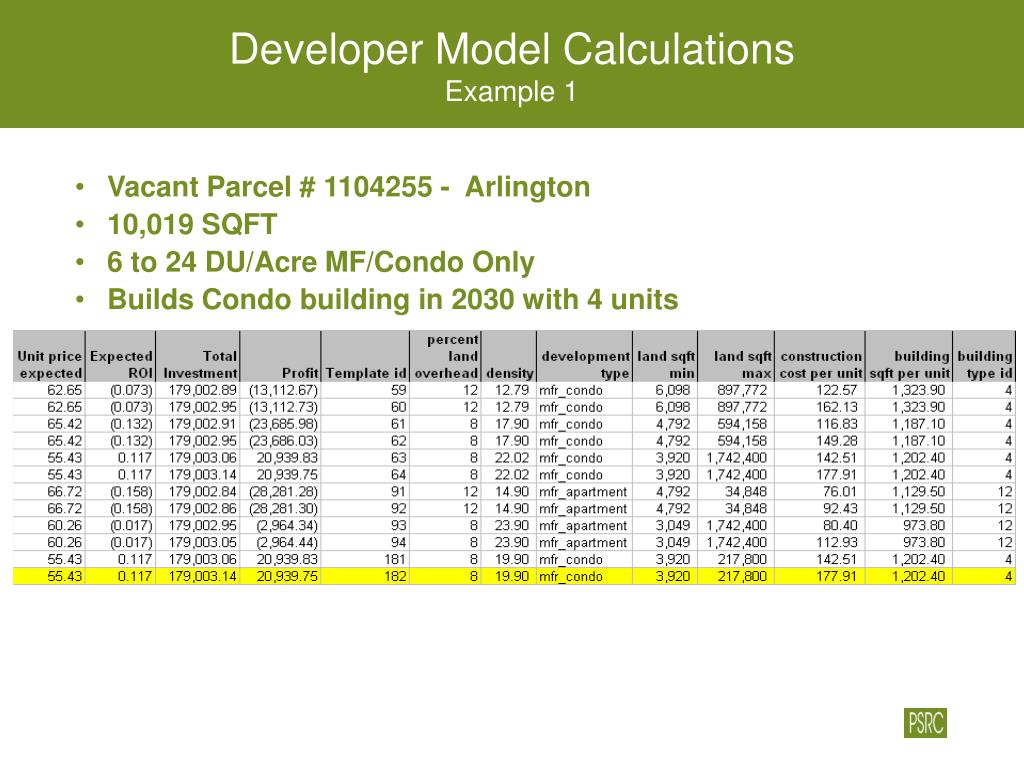Click construction cost cell '112.93'

(x=820, y=543)
